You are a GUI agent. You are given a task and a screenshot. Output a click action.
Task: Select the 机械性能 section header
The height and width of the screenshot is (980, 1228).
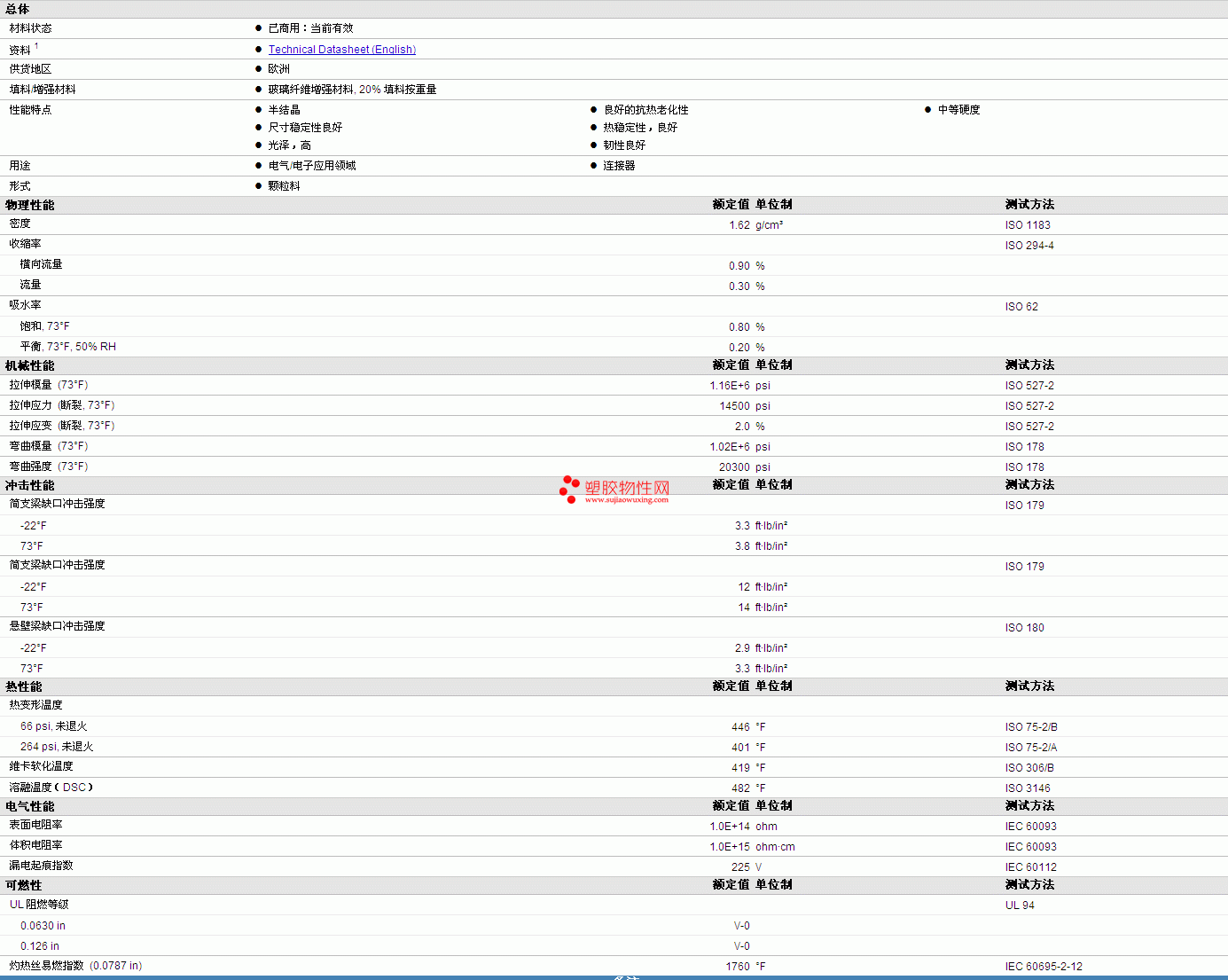tap(30, 365)
